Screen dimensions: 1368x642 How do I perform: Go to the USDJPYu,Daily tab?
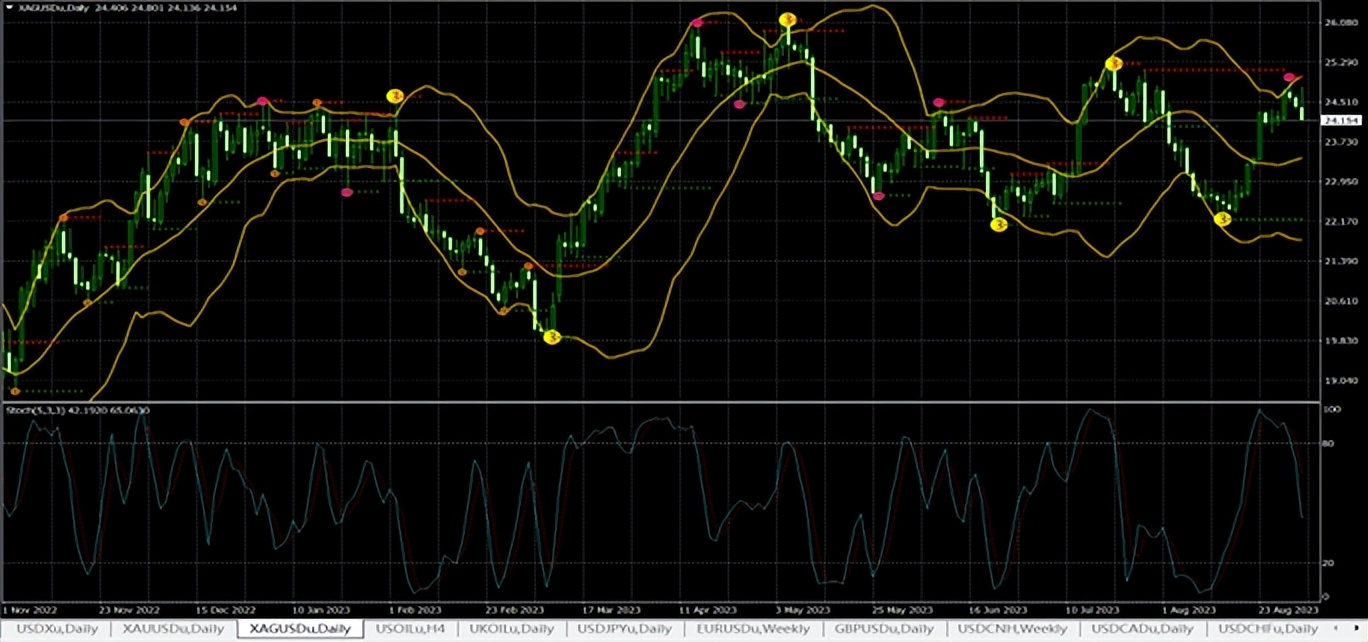623,629
